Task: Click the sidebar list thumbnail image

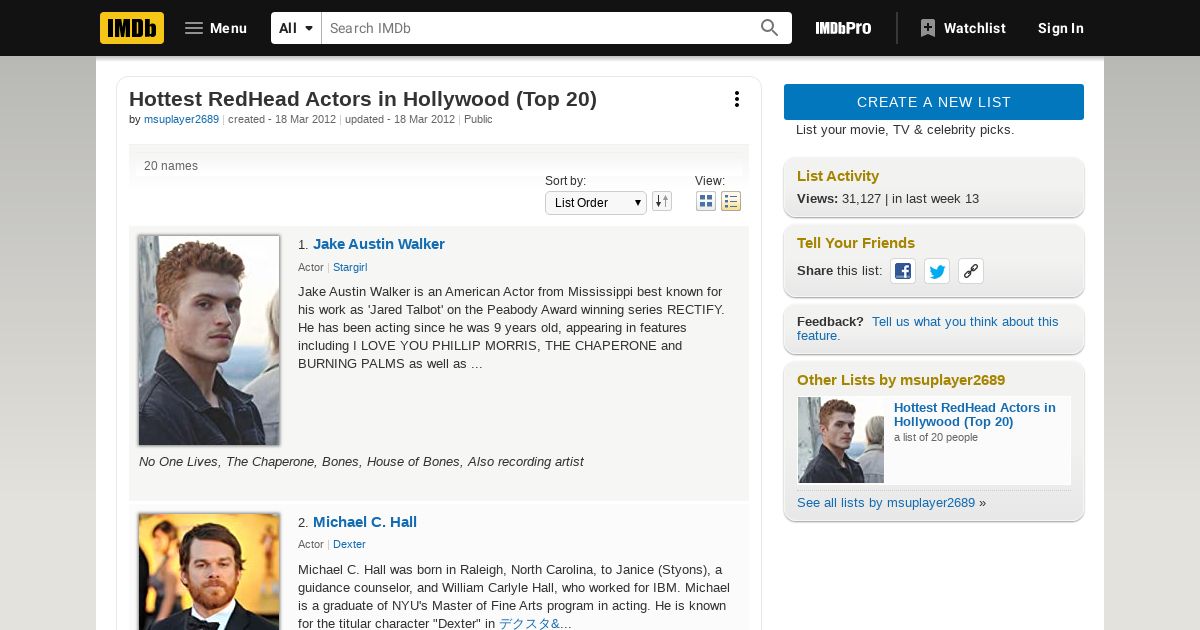Action: [x=841, y=440]
